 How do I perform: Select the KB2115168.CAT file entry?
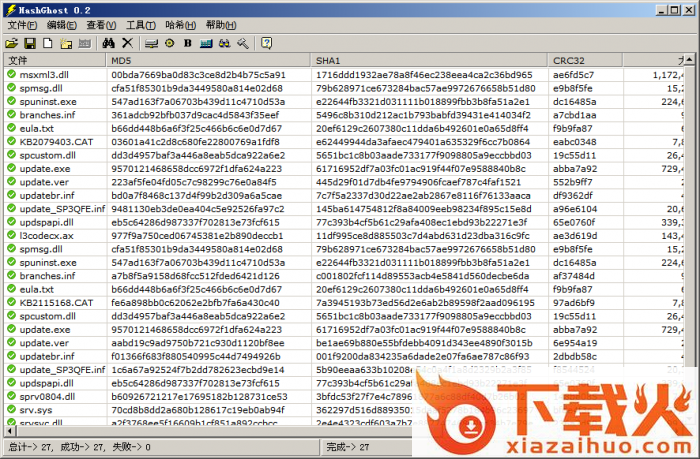click(x=54, y=302)
